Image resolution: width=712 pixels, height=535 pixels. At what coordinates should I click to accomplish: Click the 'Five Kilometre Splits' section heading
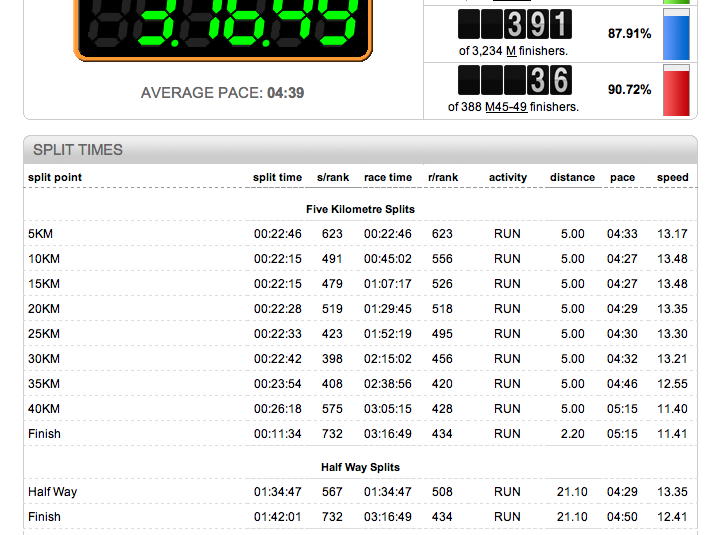click(x=361, y=209)
